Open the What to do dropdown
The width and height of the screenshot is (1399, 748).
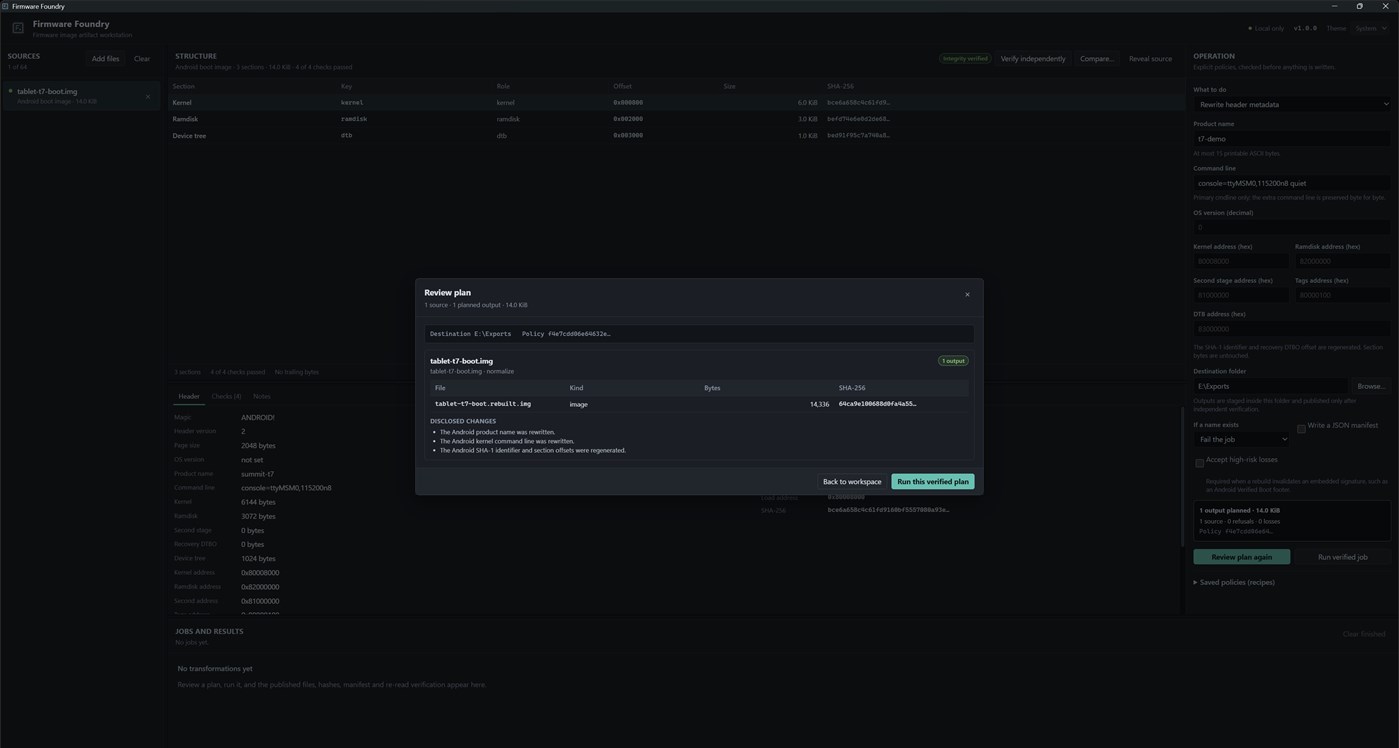point(1291,104)
